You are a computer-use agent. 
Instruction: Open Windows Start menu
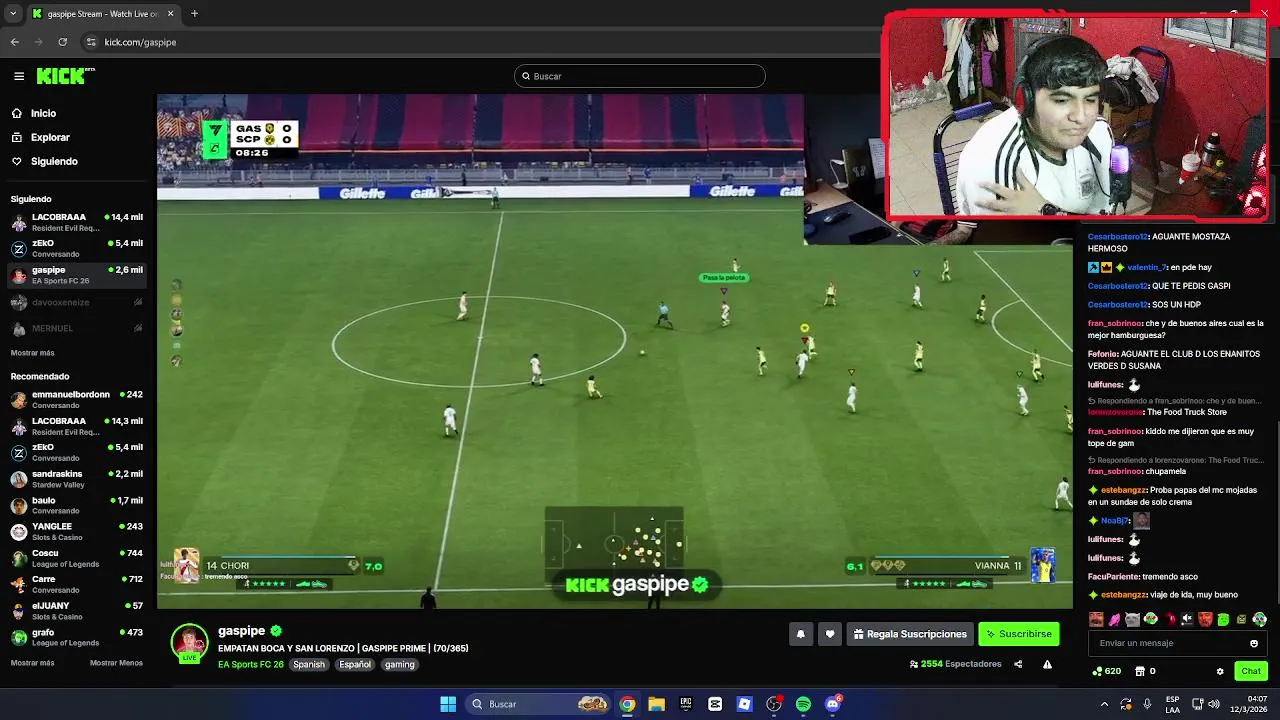448,704
